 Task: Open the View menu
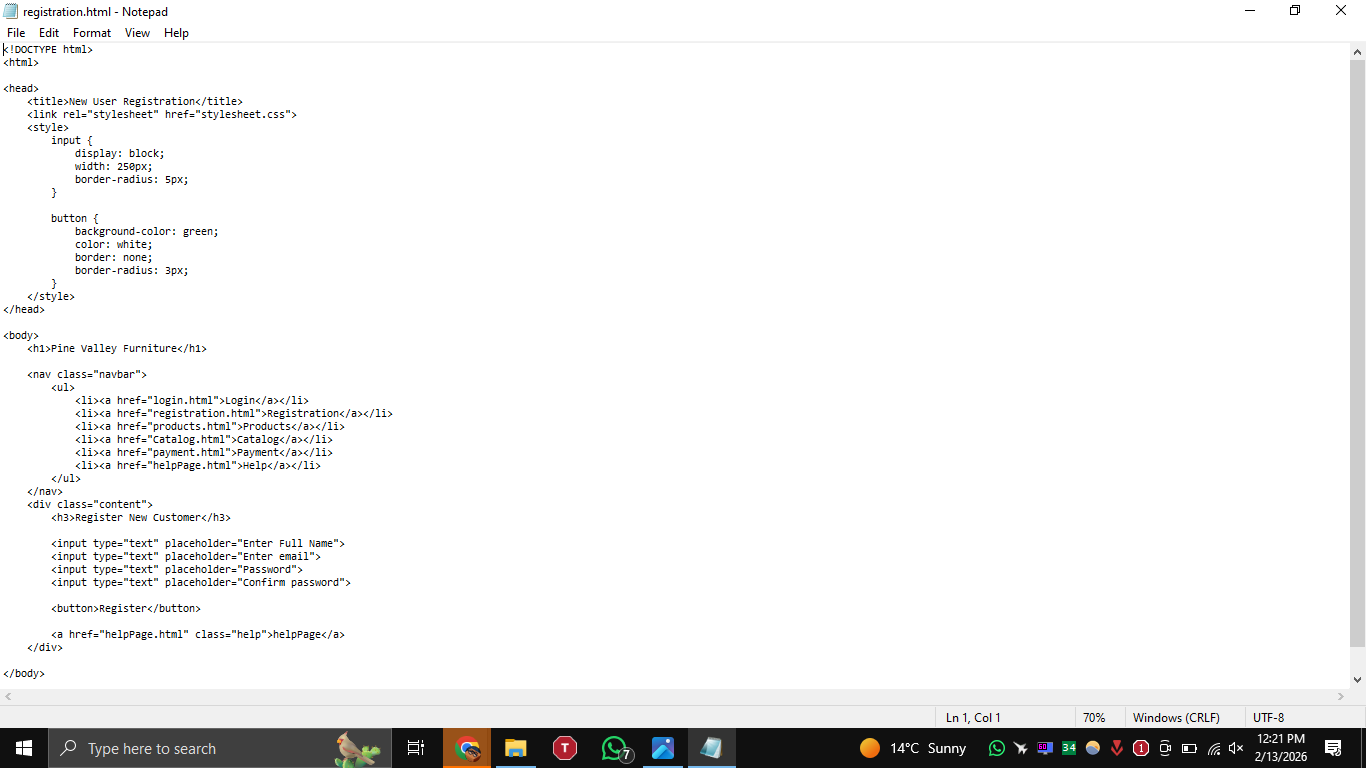click(x=137, y=32)
